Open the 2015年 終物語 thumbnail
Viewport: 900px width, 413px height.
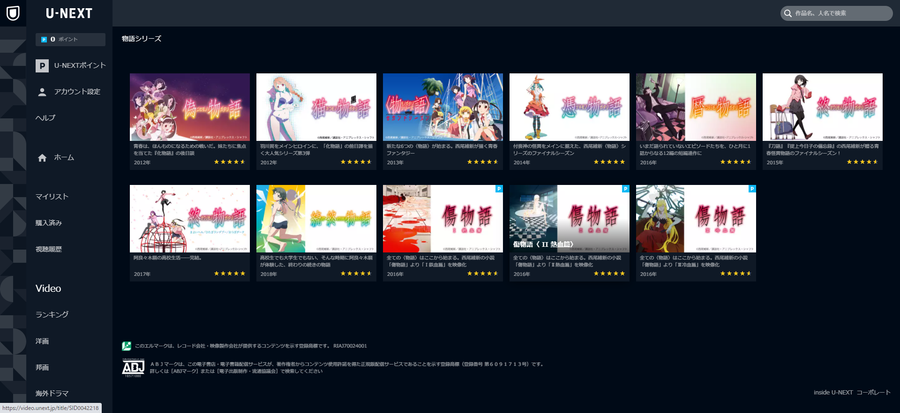click(x=823, y=107)
